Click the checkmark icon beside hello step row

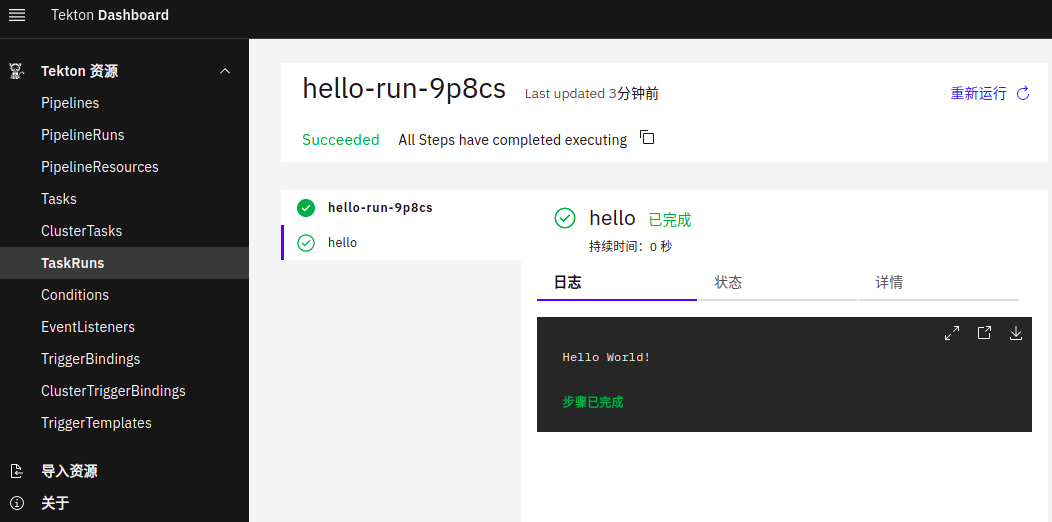pos(306,243)
